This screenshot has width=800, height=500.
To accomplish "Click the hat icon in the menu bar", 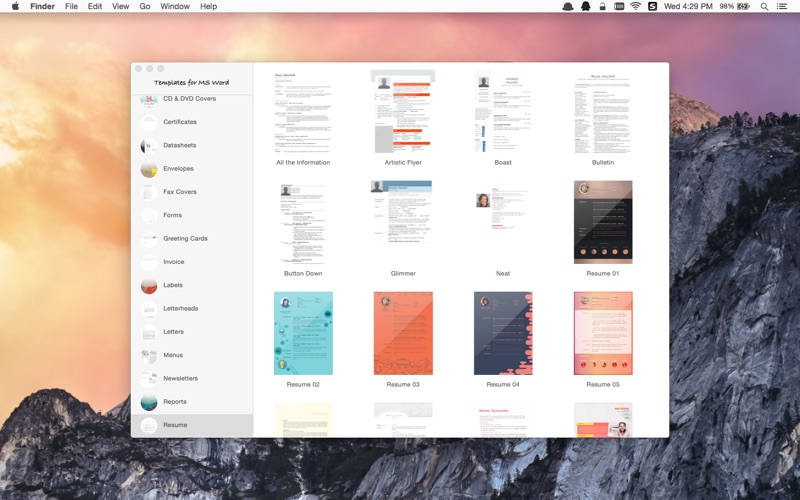I will point(567,6).
